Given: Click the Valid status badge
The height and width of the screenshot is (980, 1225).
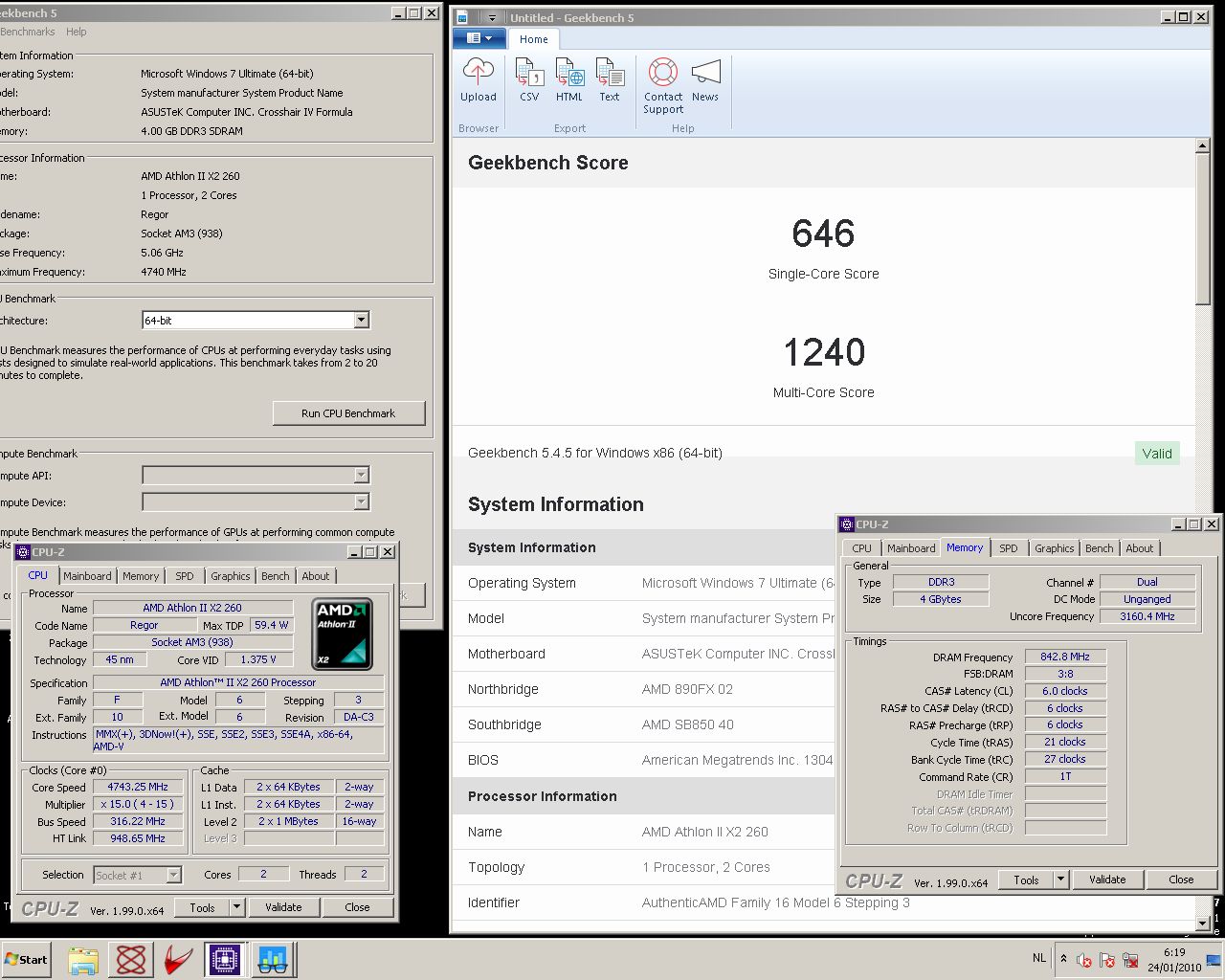Looking at the screenshot, I should pyautogui.click(x=1157, y=454).
